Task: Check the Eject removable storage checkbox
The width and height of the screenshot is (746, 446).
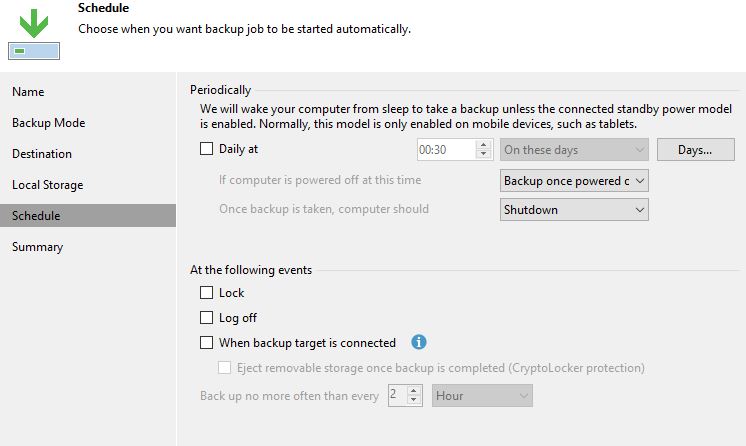Action: [x=225, y=368]
